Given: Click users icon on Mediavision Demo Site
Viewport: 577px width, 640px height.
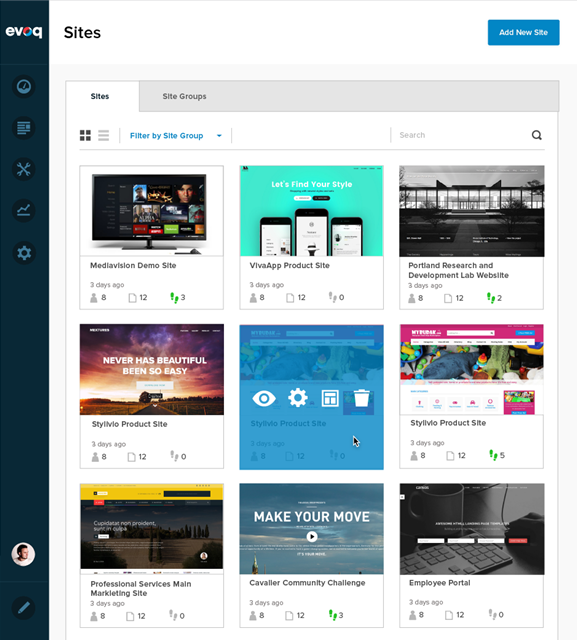Looking at the screenshot, I should (x=94, y=298).
